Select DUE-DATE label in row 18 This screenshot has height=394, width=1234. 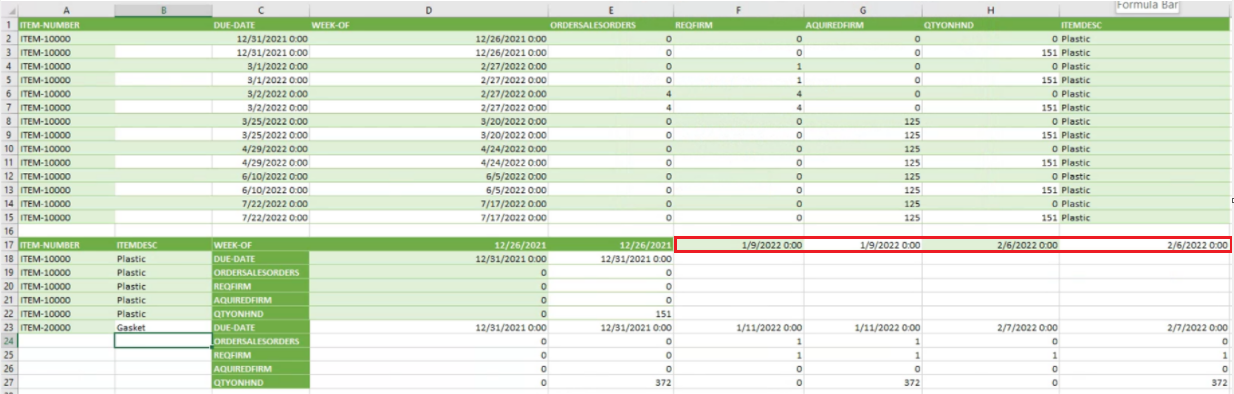pyautogui.click(x=260, y=258)
